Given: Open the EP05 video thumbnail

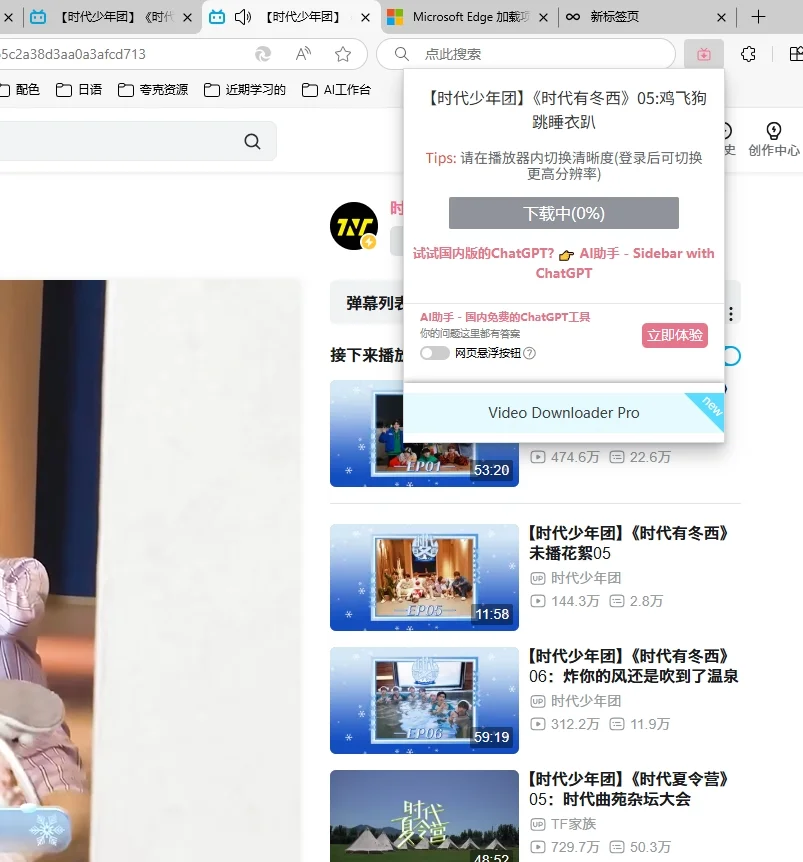Looking at the screenshot, I should 424,577.
